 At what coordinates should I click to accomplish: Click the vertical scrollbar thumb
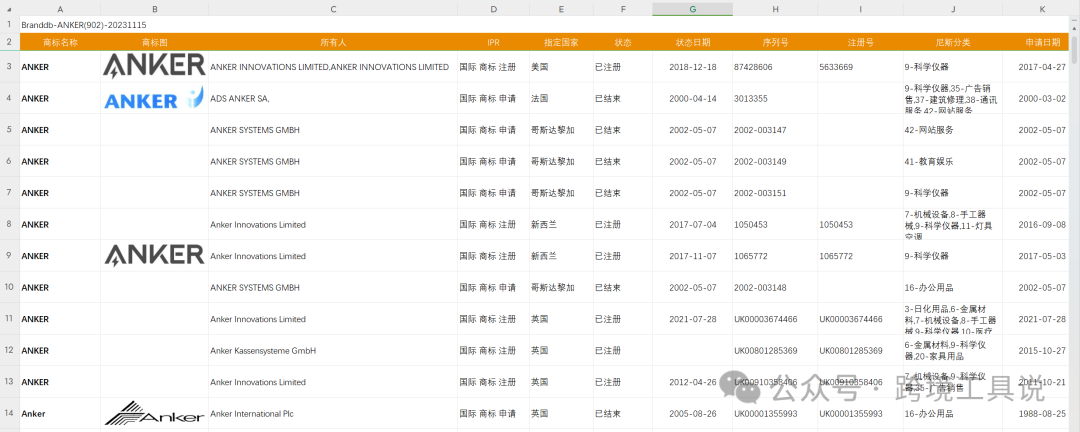pos(1075,50)
